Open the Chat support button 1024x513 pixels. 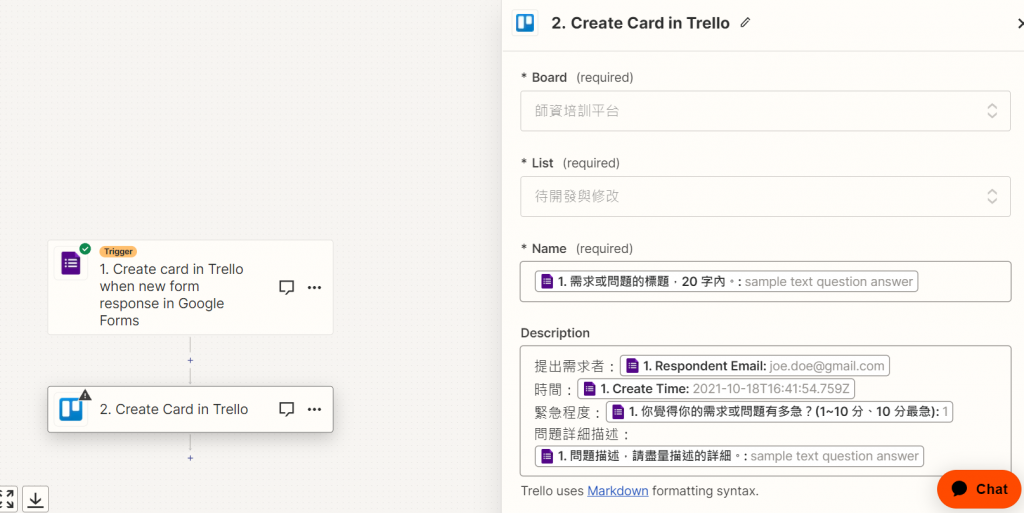click(979, 489)
